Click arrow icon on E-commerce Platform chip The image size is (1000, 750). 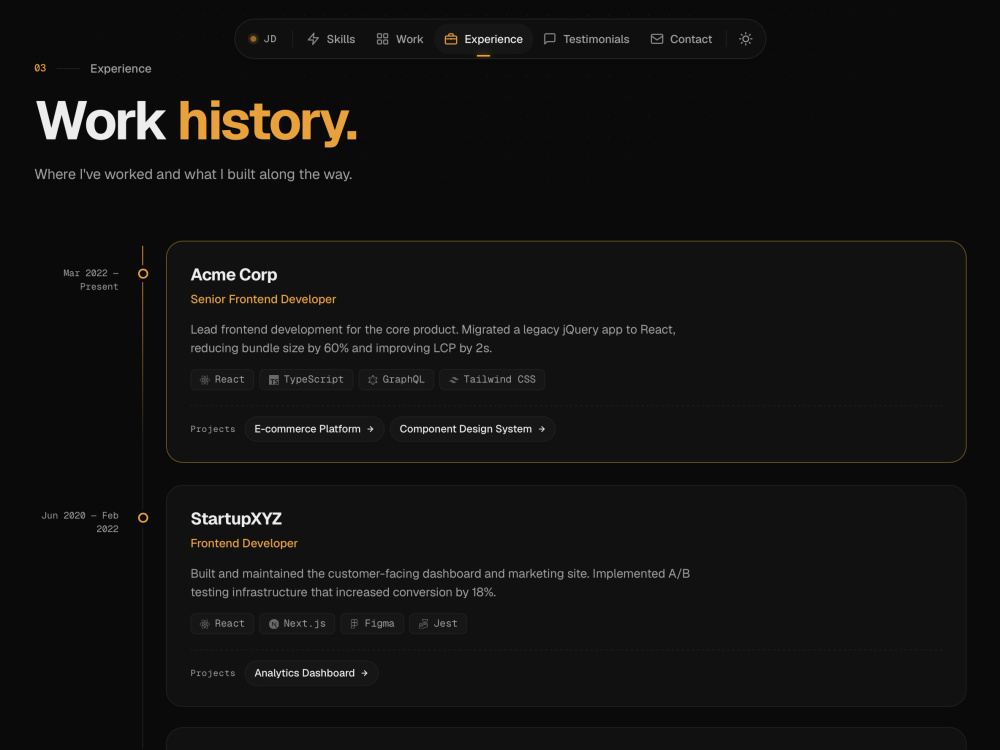pyautogui.click(x=370, y=429)
